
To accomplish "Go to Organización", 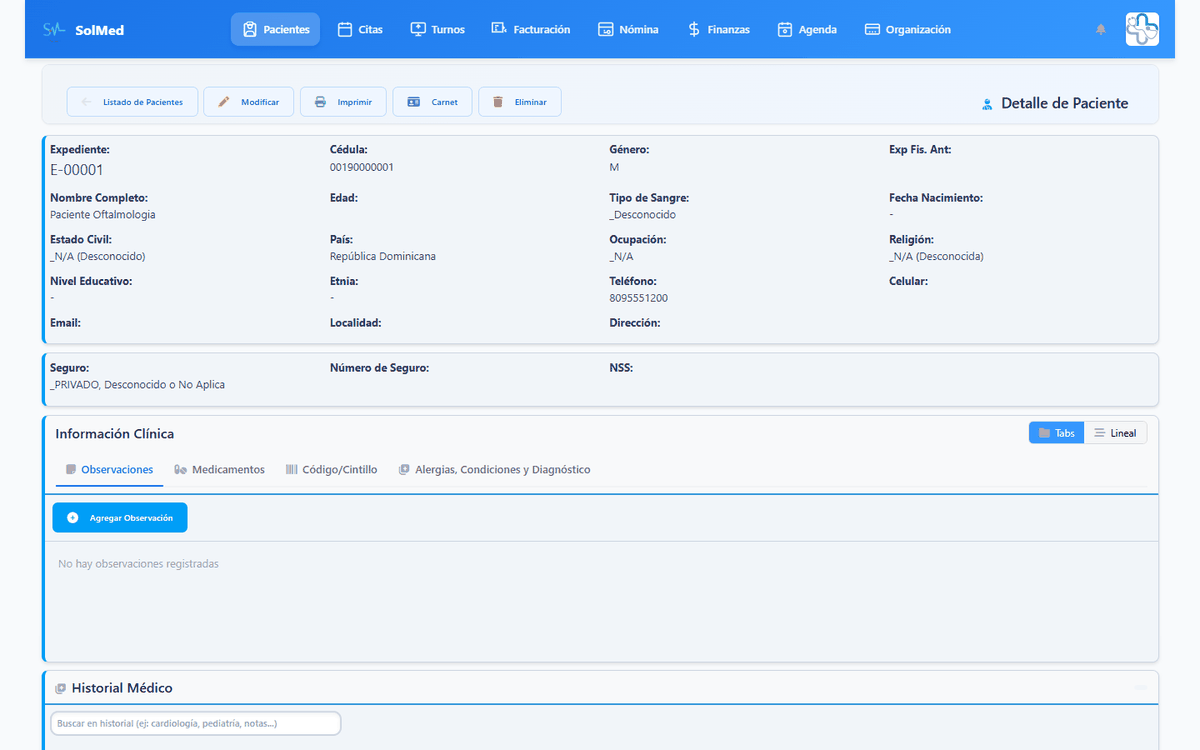I will 908,30.
